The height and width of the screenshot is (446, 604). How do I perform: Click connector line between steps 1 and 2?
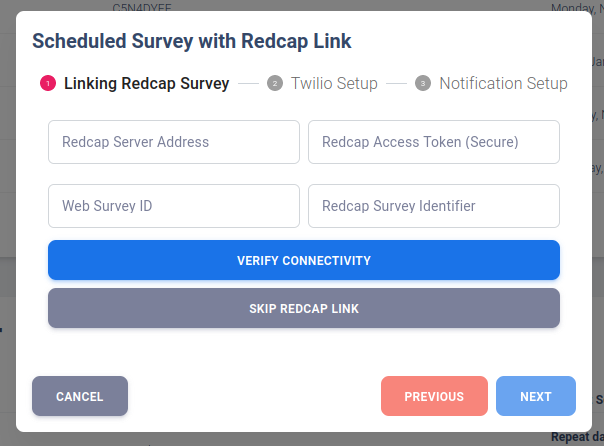pos(248,84)
